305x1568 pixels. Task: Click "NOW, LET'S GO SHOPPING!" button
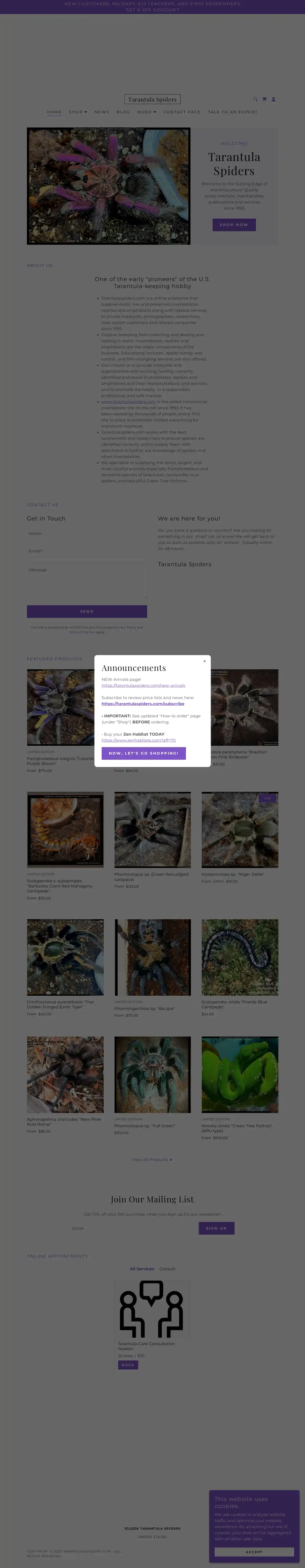tap(143, 753)
